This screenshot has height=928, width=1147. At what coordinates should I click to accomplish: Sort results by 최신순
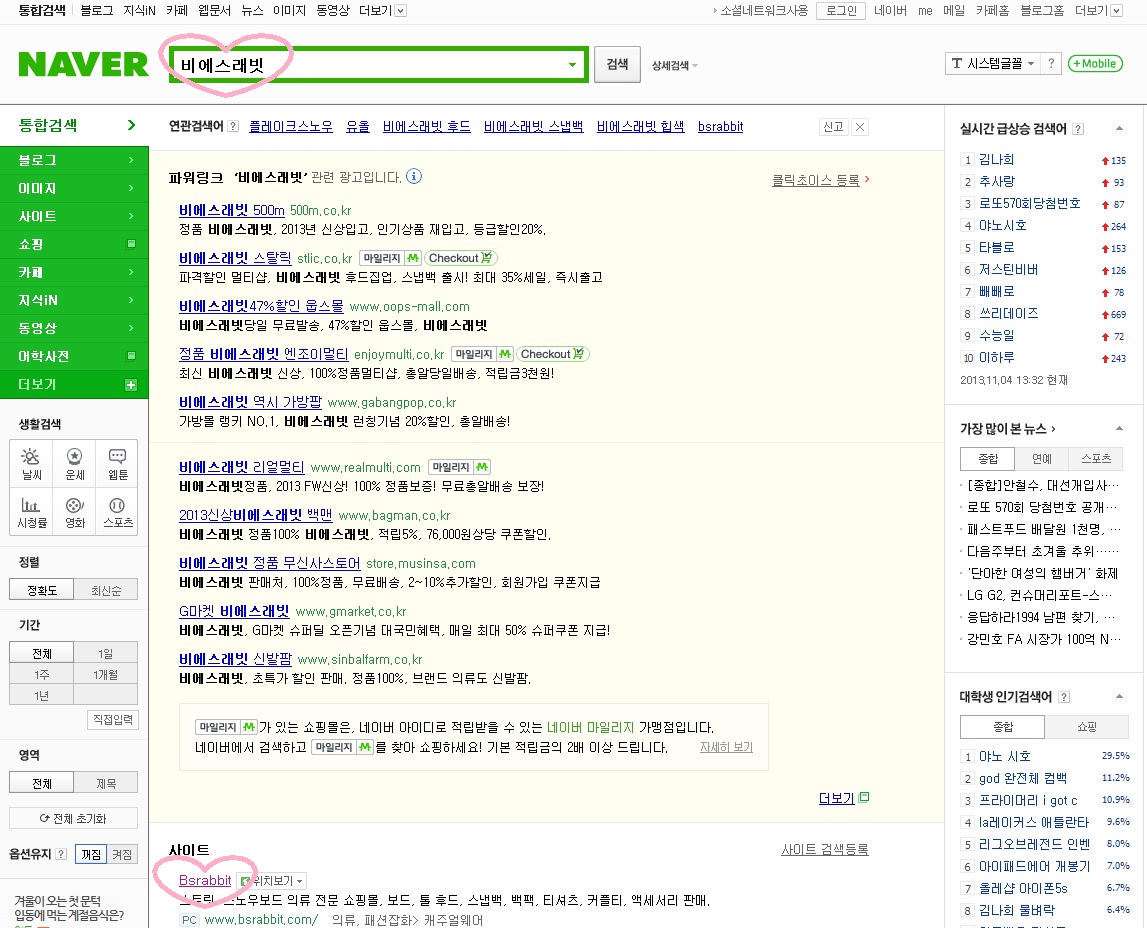point(106,589)
